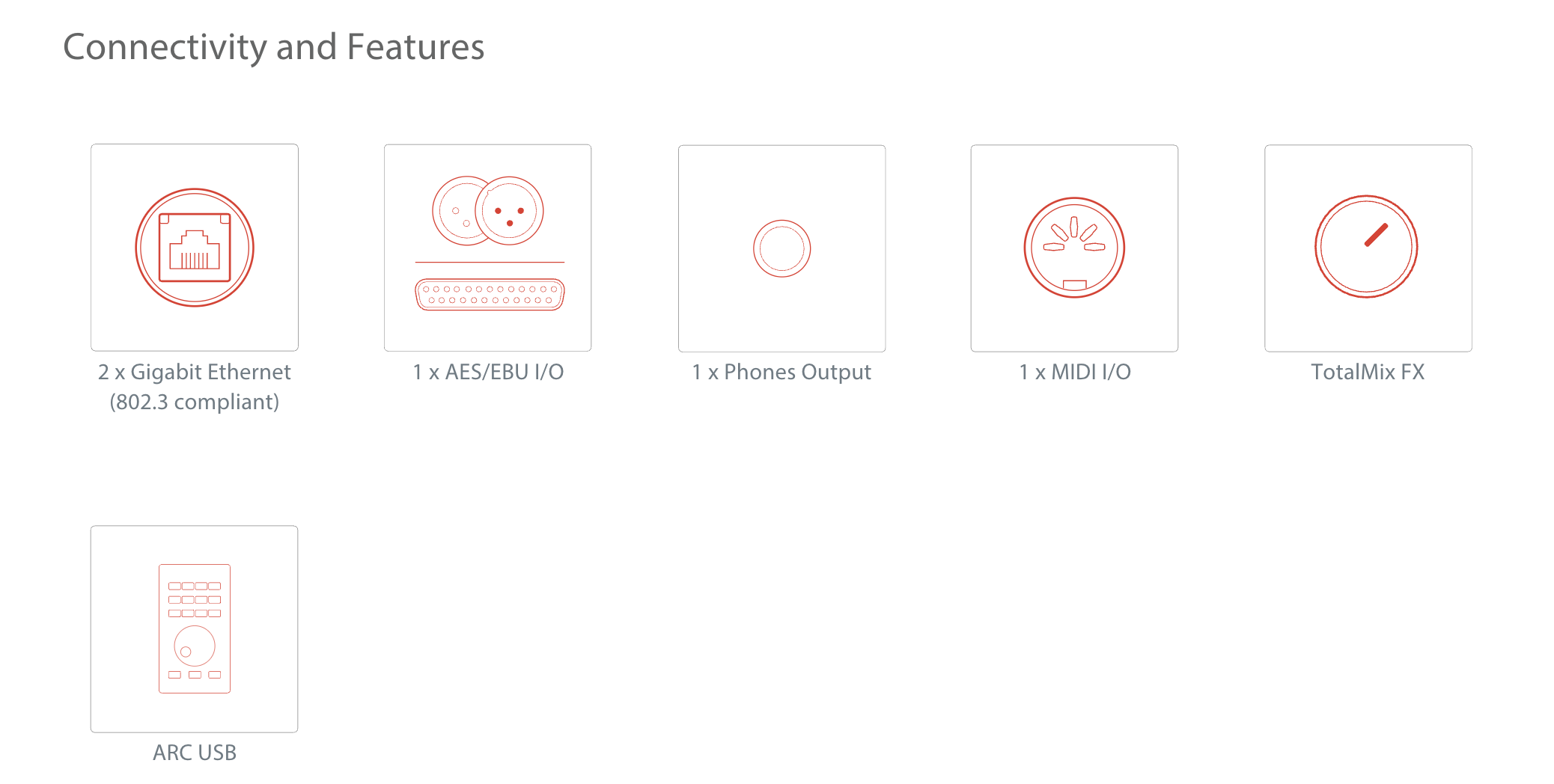Click the bottom middle button of ARC remote

[x=195, y=675]
